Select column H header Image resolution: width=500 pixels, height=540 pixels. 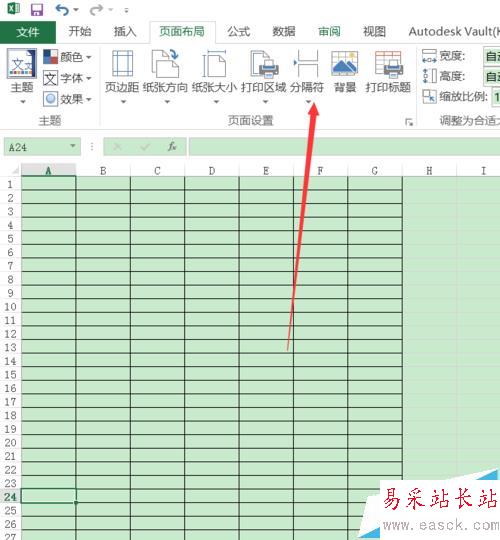pos(429,170)
